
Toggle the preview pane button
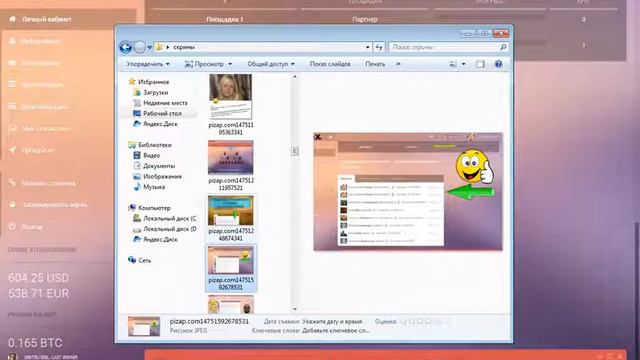(480, 64)
